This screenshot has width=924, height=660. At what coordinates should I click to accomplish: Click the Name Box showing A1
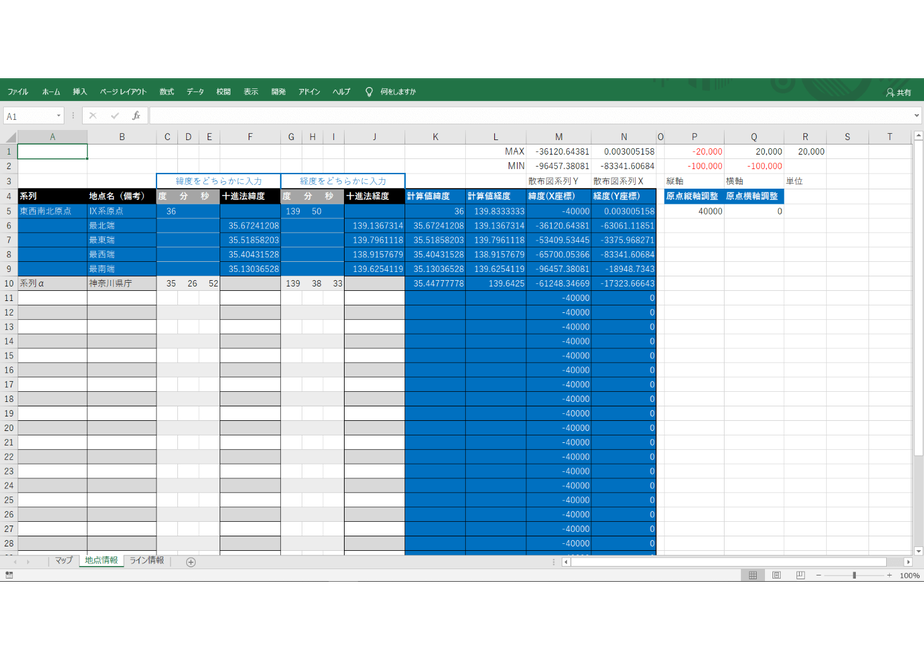(x=29, y=116)
